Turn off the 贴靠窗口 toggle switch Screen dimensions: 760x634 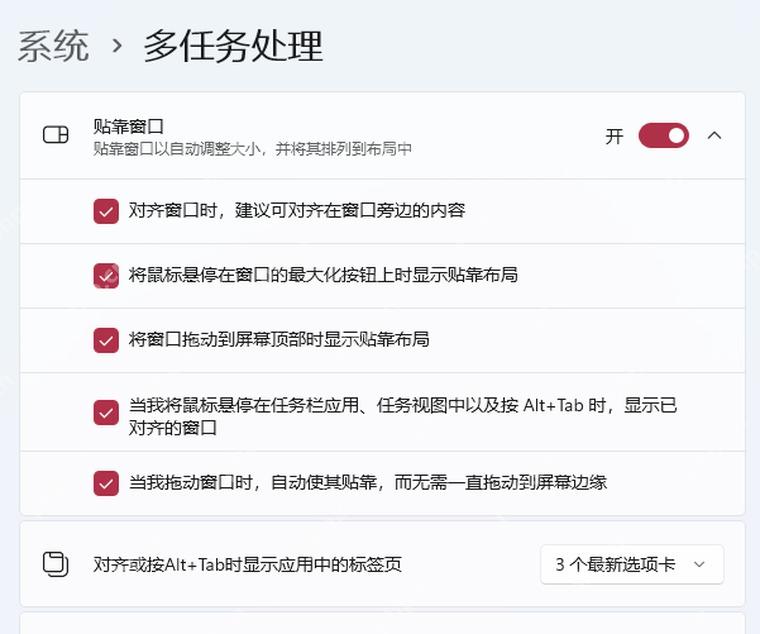pos(664,135)
